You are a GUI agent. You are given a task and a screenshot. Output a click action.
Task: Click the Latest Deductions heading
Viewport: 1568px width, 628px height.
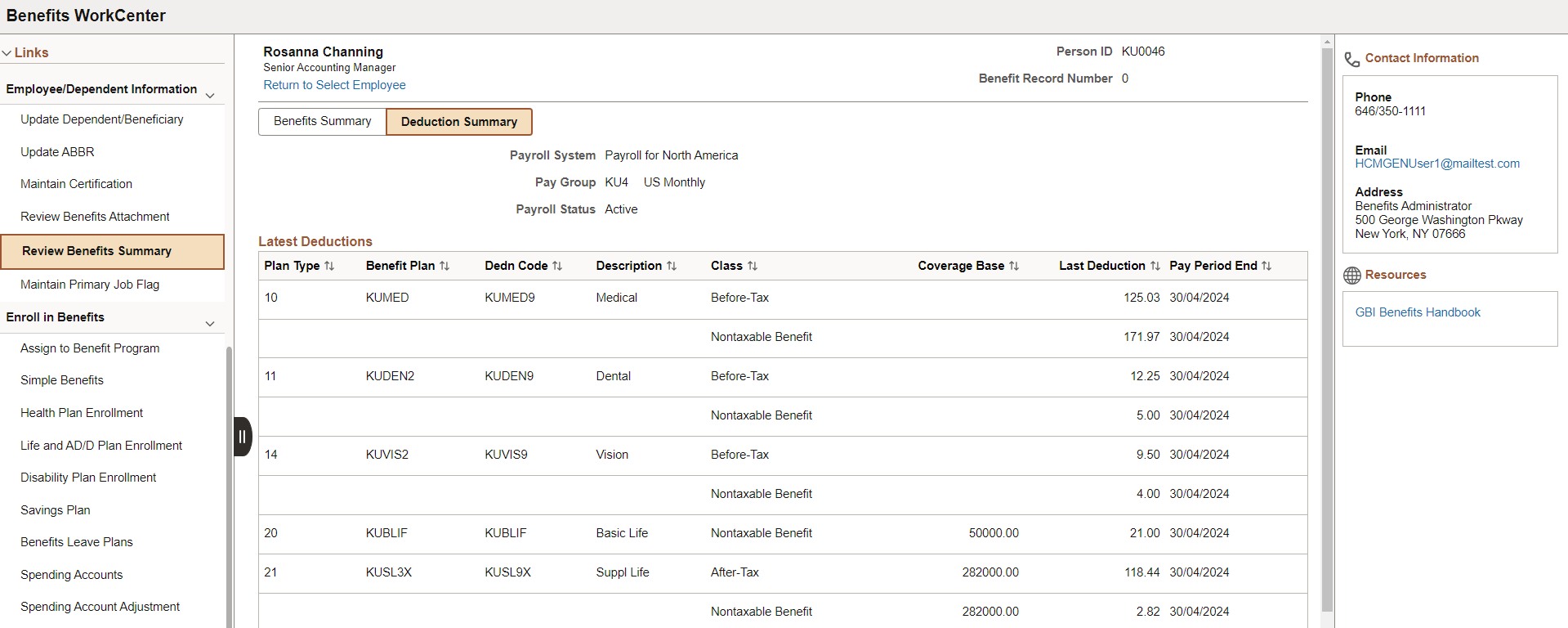point(315,242)
